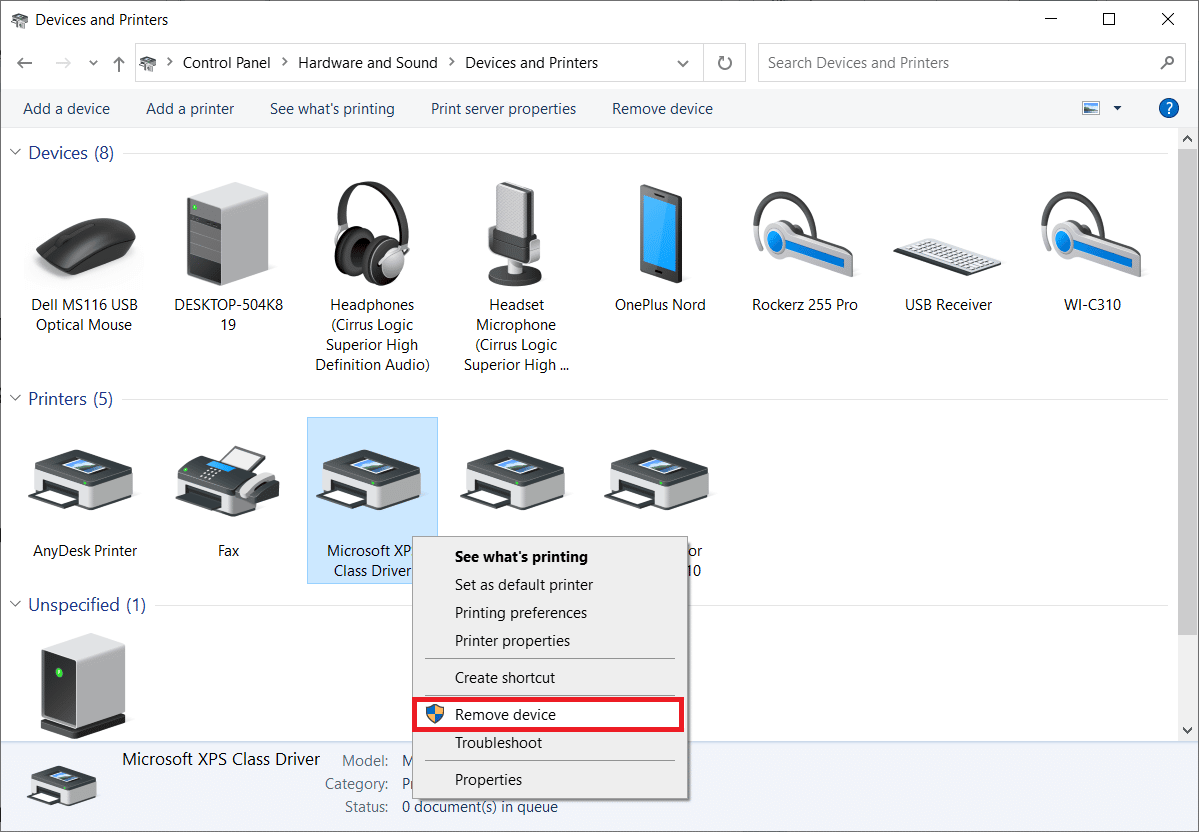Open the DESKTOP-504K819 computer icon
The height and width of the screenshot is (832, 1199).
pos(228,235)
